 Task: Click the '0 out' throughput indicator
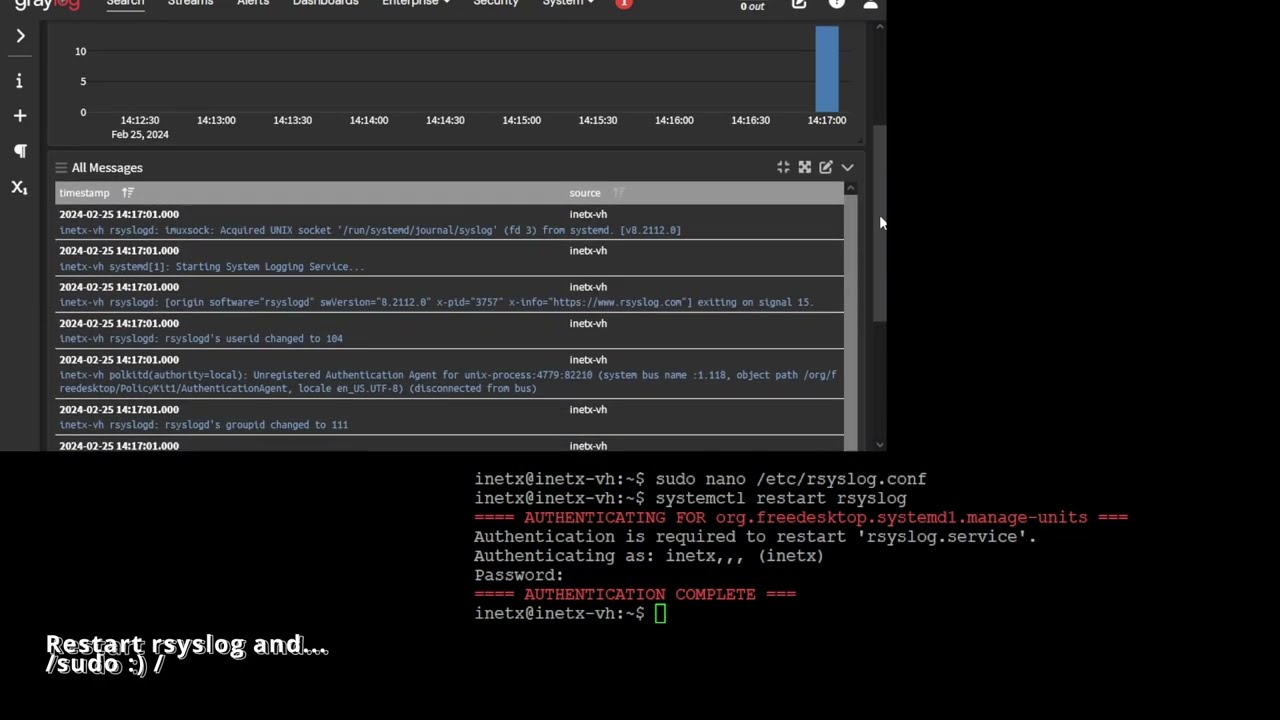pos(752,6)
